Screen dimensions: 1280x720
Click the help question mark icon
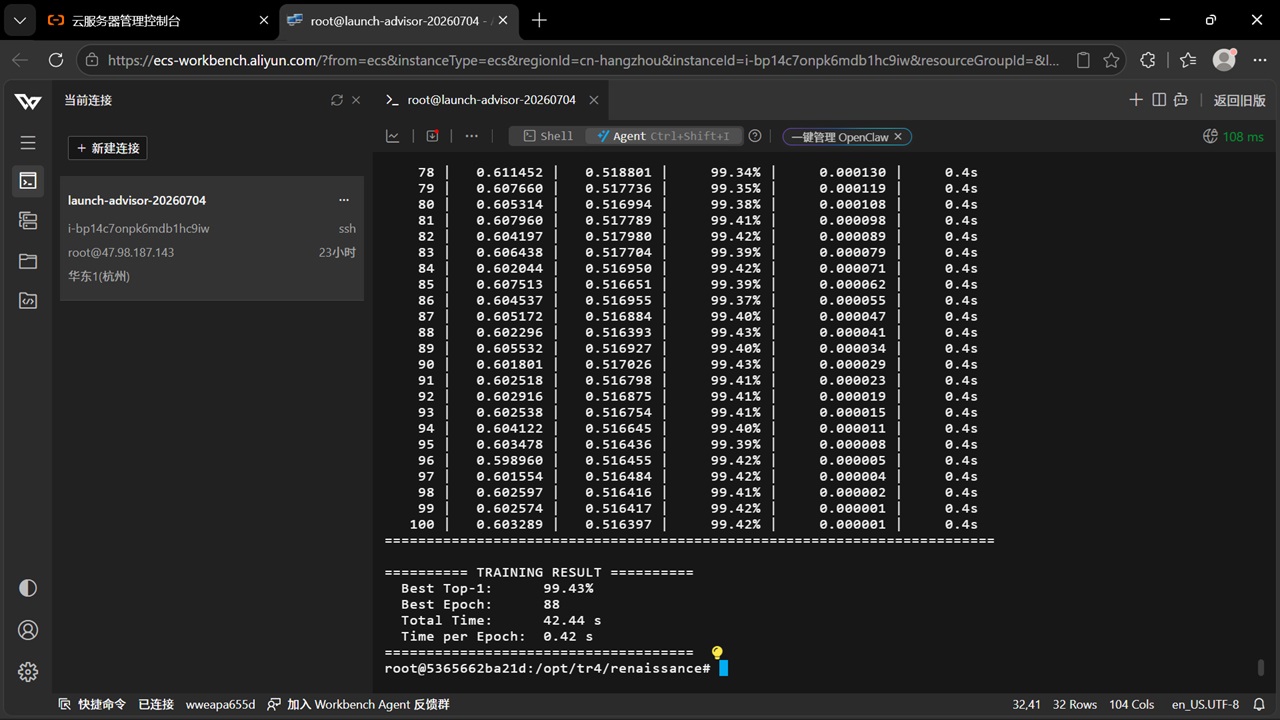coord(755,136)
